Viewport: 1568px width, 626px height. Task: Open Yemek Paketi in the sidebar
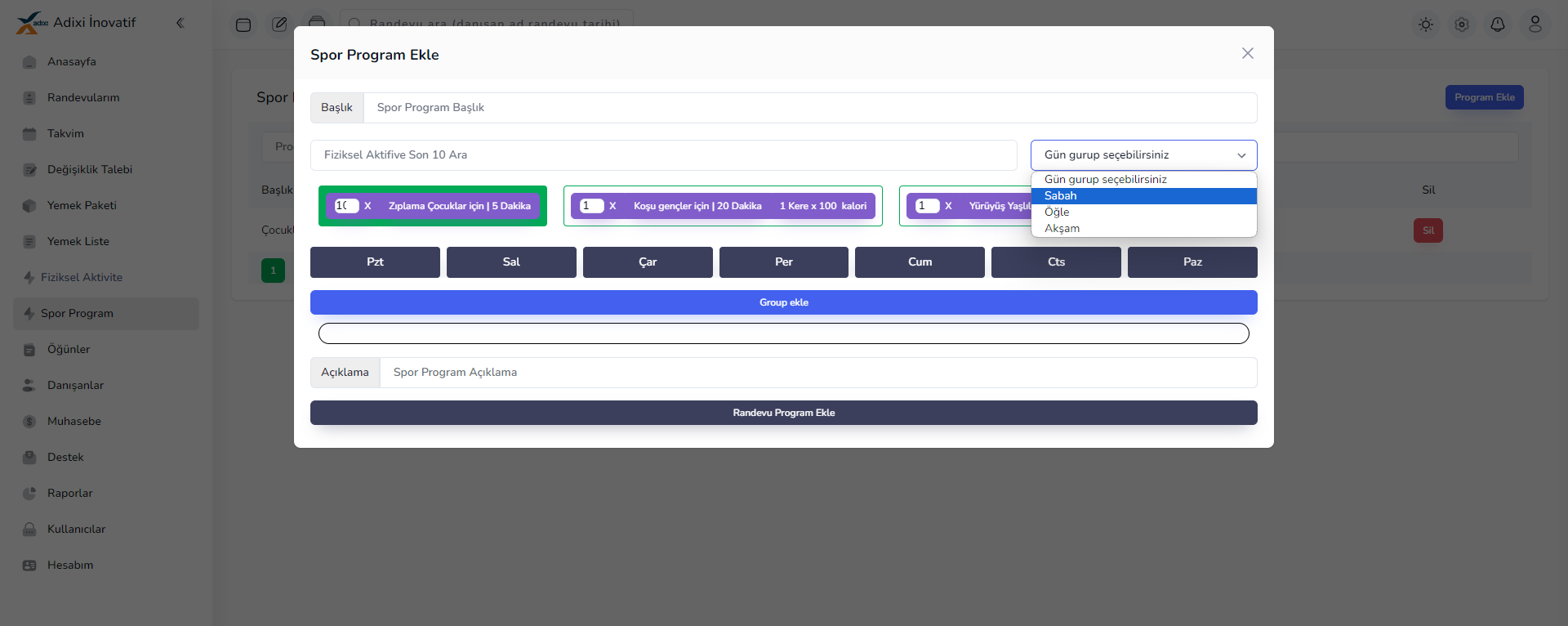coord(106,206)
